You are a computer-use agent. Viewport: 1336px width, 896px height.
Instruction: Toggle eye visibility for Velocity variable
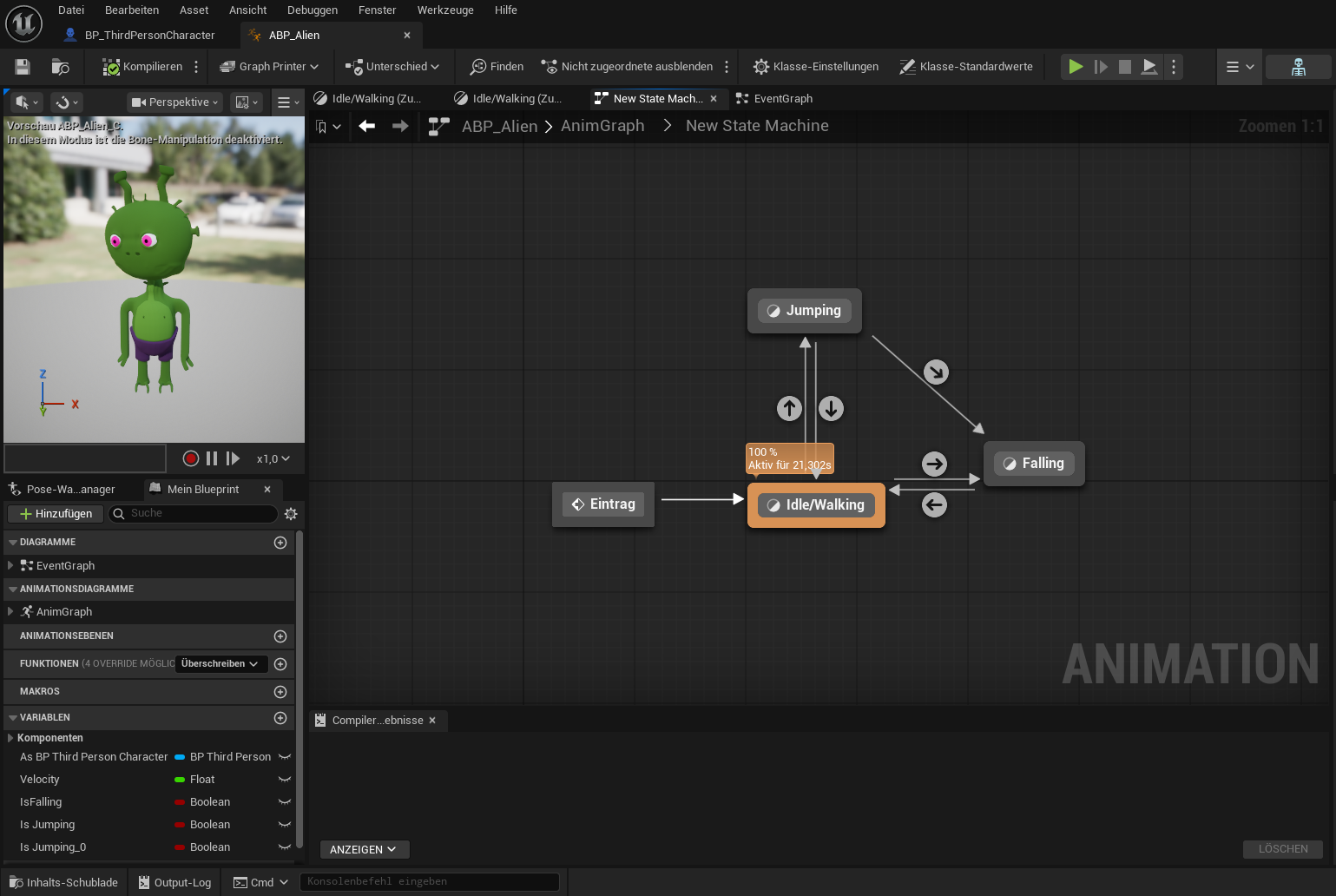point(284,780)
